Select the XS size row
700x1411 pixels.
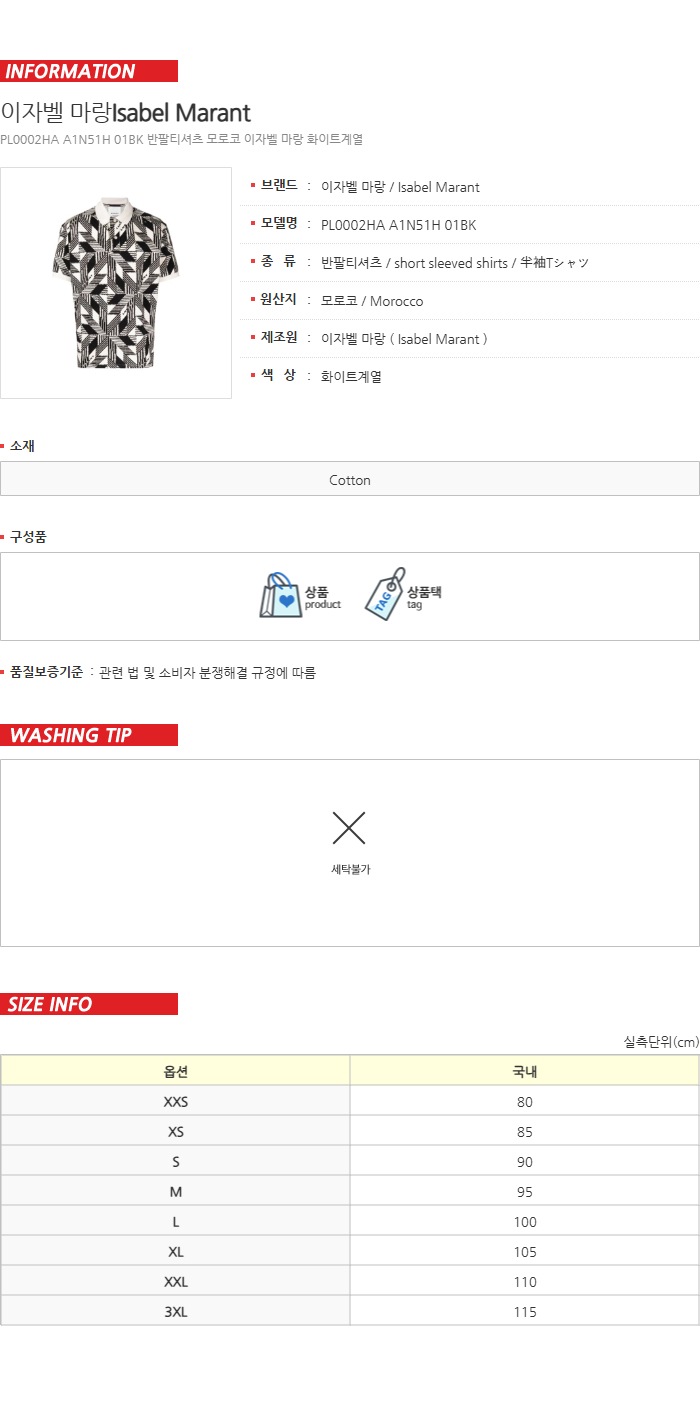(350, 1131)
